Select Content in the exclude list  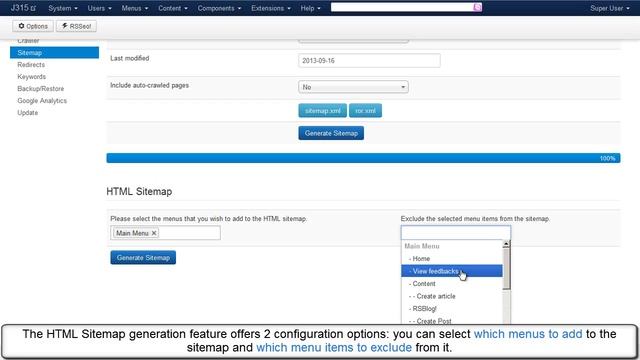click(x=451, y=283)
